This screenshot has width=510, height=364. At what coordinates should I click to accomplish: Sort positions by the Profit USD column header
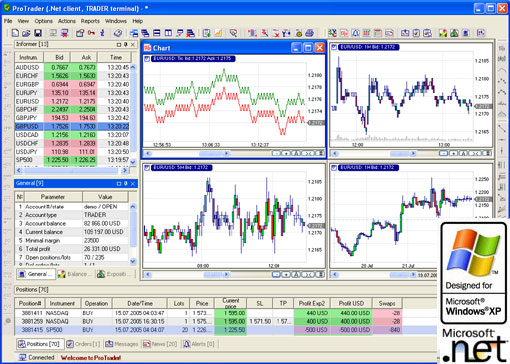tap(351, 303)
